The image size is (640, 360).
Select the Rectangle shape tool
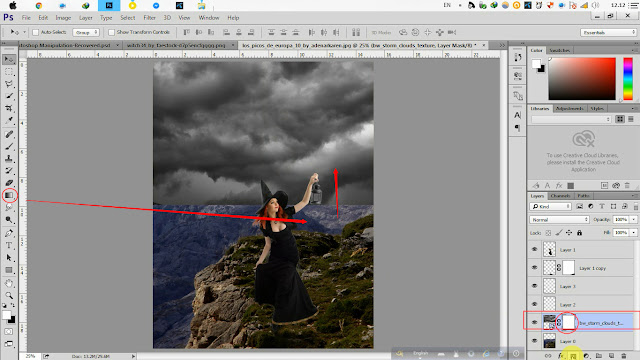tap(9, 270)
